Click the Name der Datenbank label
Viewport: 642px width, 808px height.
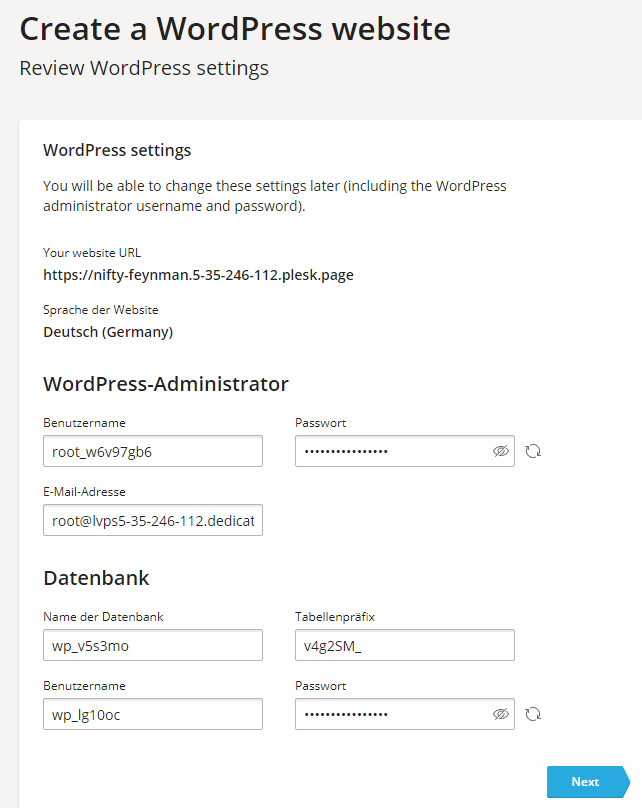103,617
